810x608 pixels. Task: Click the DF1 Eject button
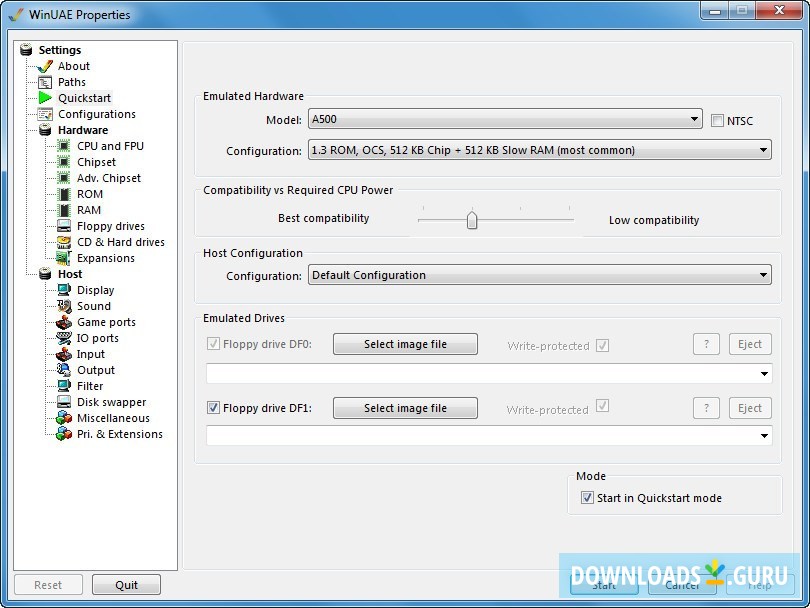[x=750, y=408]
